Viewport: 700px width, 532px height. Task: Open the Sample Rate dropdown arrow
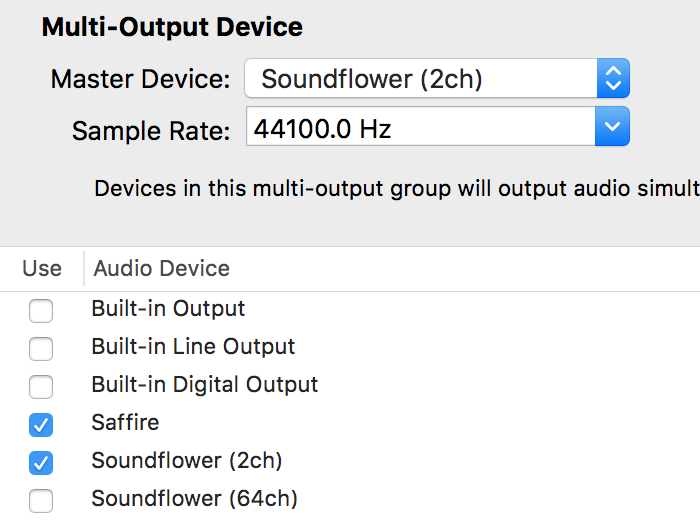[613, 128]
